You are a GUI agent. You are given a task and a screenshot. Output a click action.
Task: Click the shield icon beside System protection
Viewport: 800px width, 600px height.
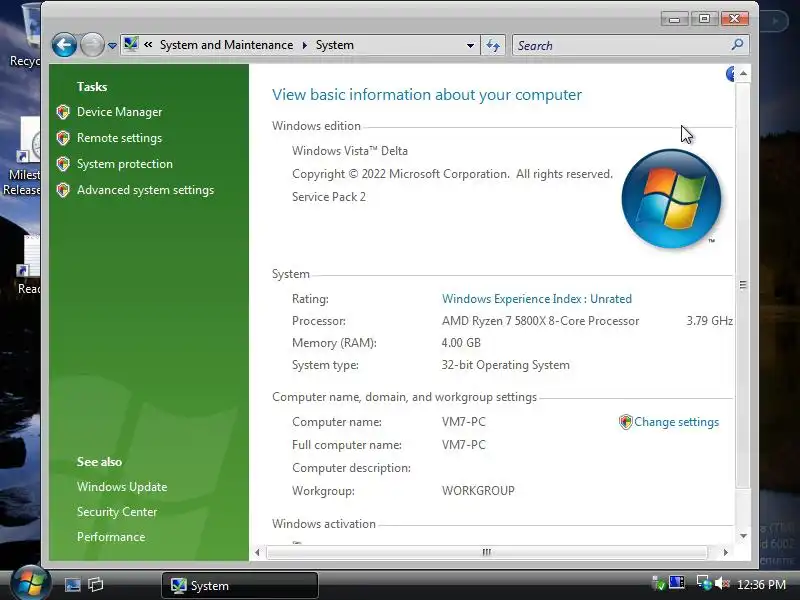tap(63, 164)
